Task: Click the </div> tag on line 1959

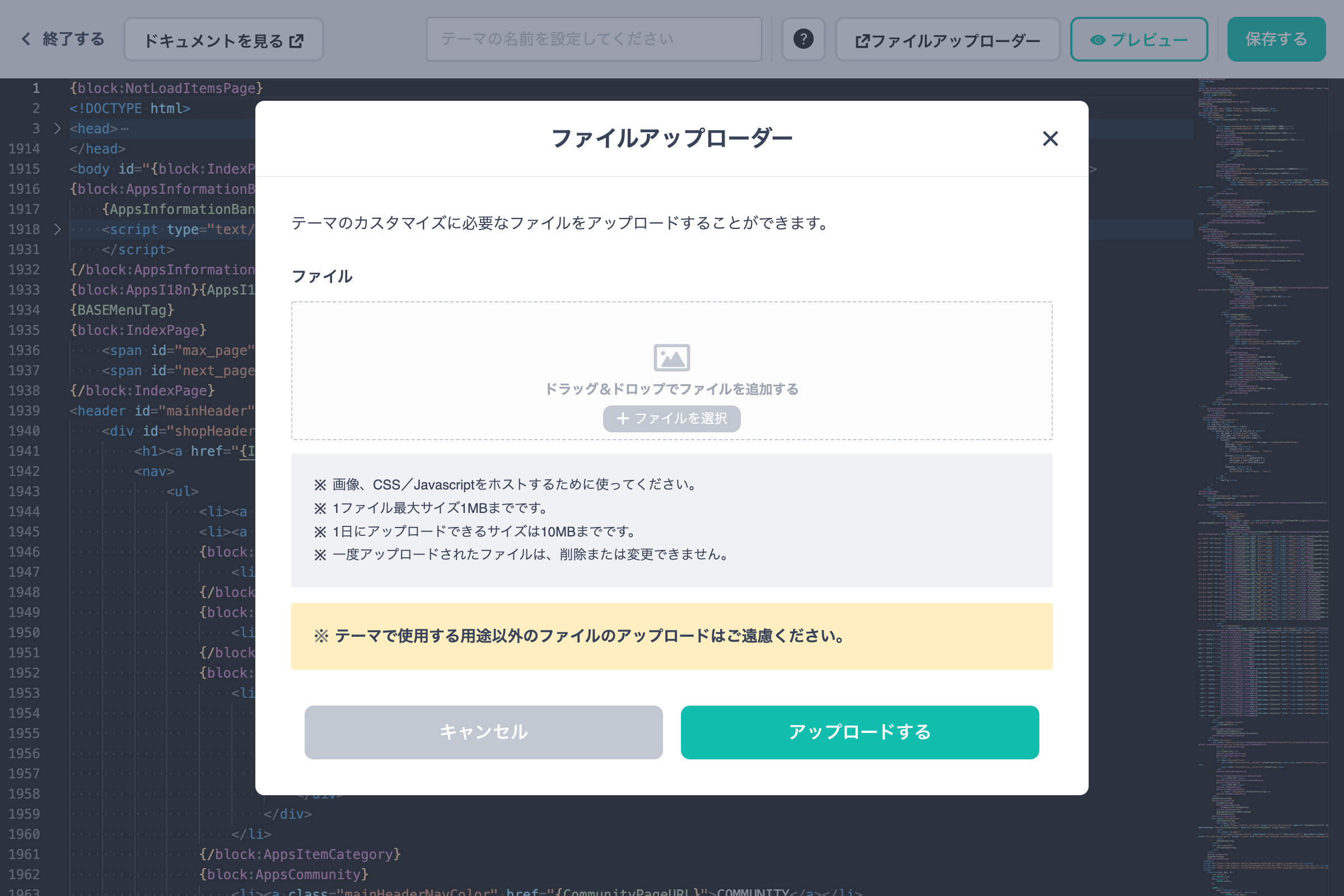Action: pyautogui.click(x=288, y=814)
